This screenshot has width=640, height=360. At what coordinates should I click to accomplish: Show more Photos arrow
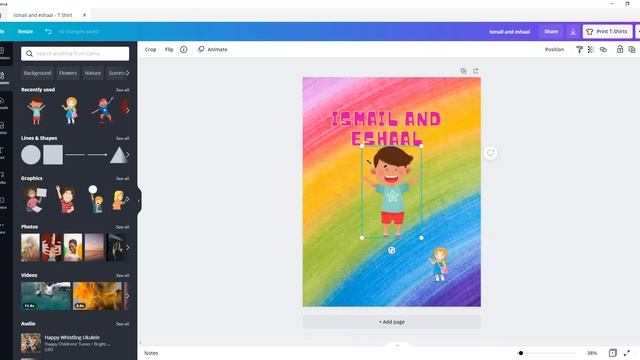[127, 247]
